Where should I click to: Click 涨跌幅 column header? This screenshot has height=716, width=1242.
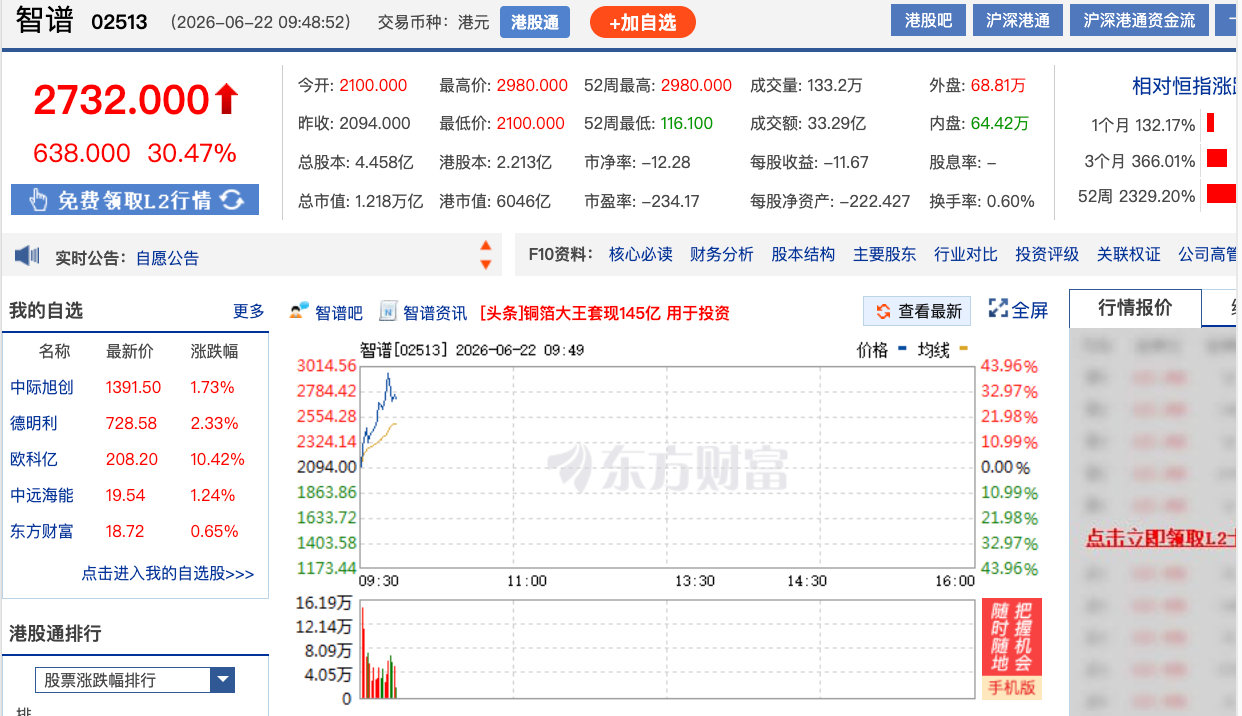pyautogui.click(x=214, y=351)
